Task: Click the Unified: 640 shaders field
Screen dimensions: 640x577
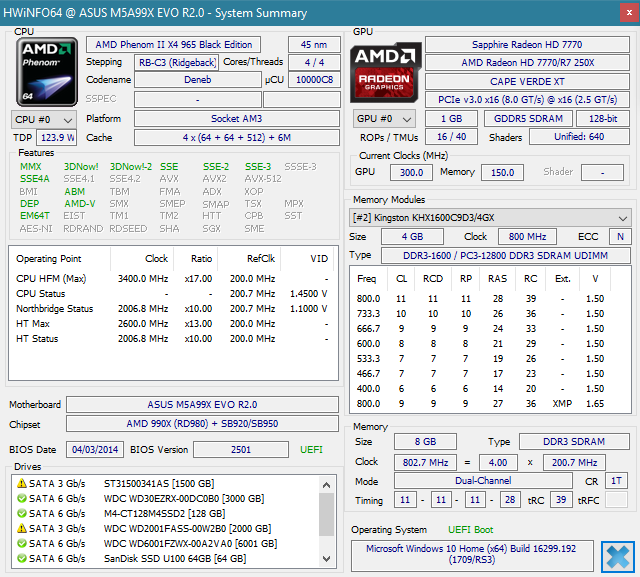Action: (579, 137)
